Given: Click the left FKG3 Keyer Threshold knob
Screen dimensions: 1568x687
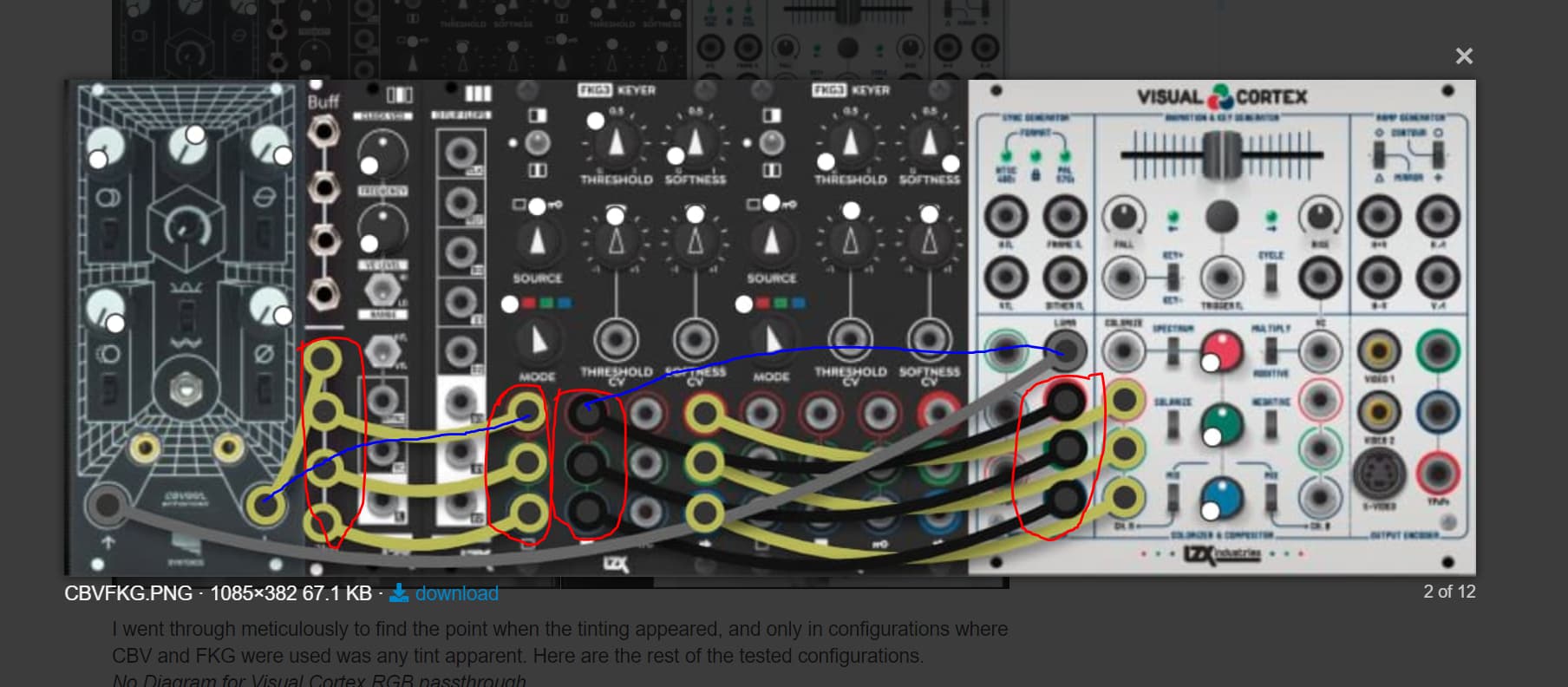Looking at the screenshot, I should 617,141.
